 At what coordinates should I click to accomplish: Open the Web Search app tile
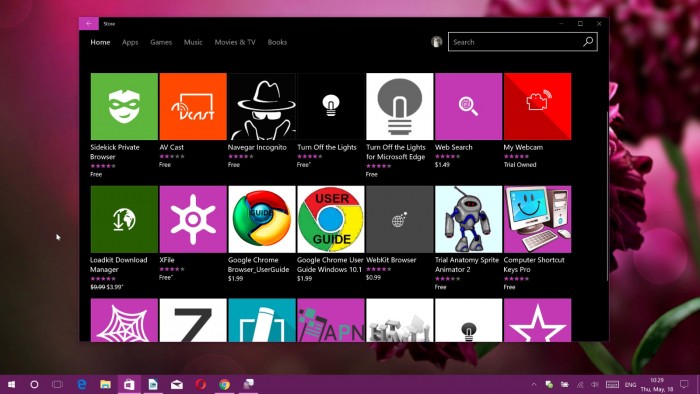pos(468,106)
